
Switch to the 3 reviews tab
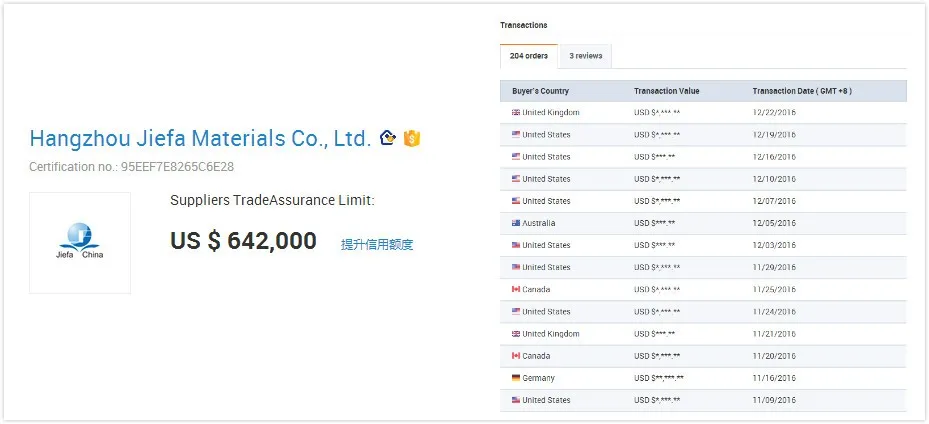click(585, 56)
